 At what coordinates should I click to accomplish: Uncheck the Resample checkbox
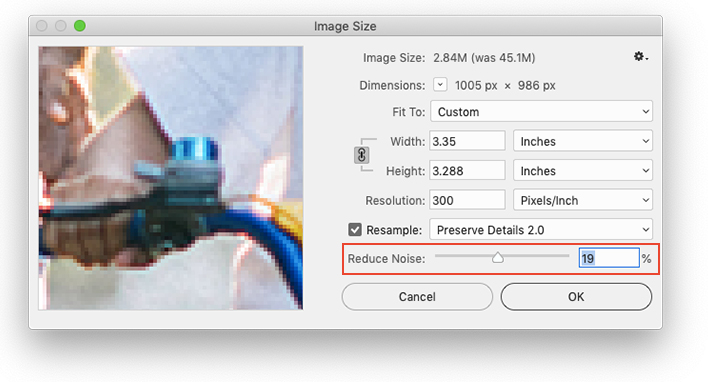[x=355, y=230]
